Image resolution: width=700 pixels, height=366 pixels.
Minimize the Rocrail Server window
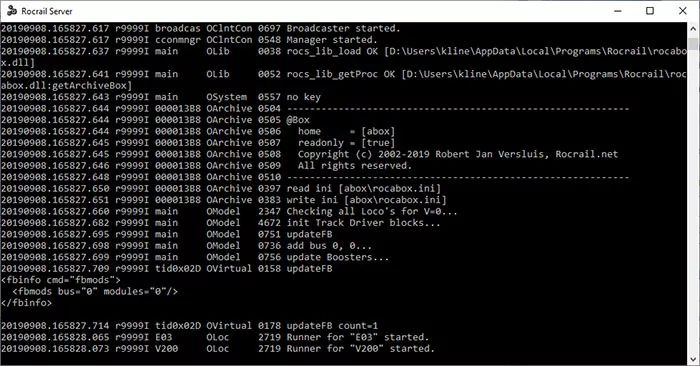point(618,11)
